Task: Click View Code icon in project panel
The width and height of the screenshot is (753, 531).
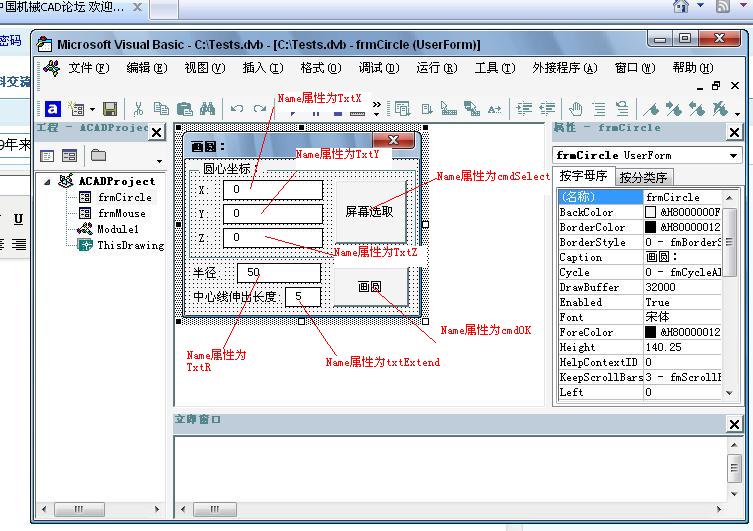Action: pyautogui.click(x=47, y=156)
